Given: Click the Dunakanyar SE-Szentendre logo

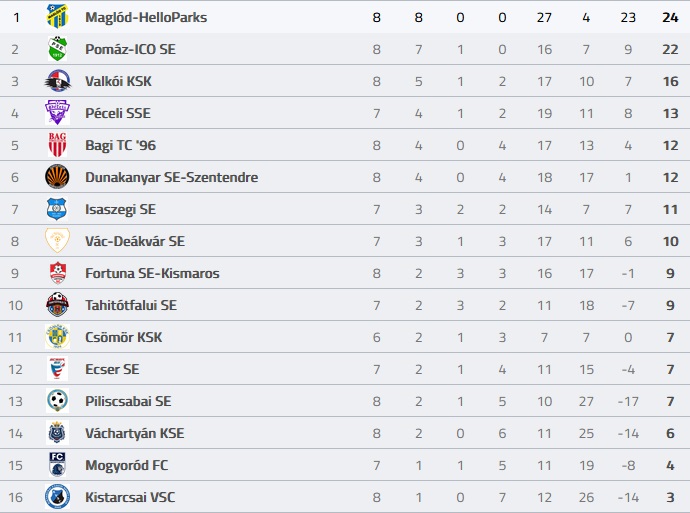Looking at the screenshot, I should 57,177.
